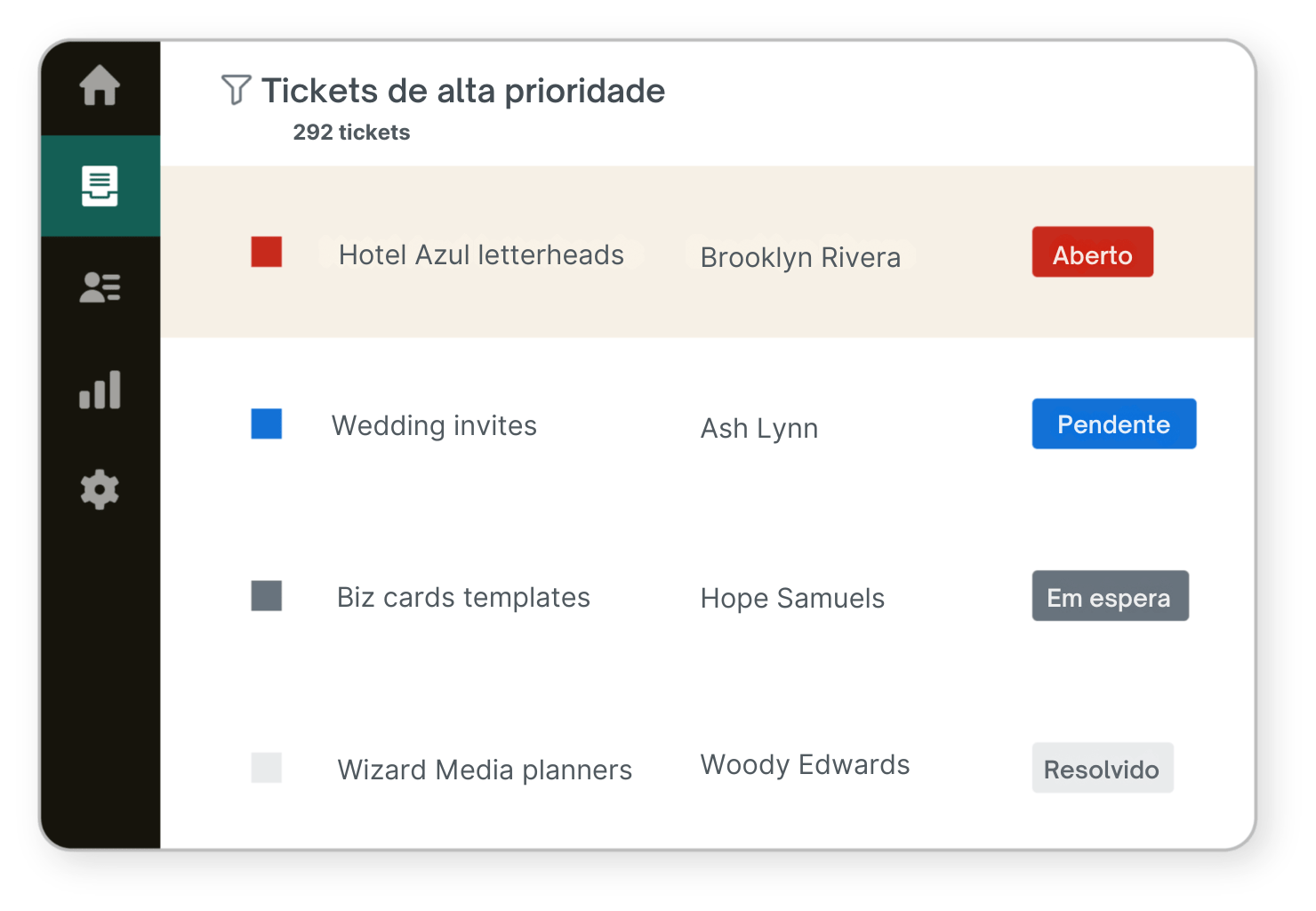Click the Pendente status button
The image size is (1316, 911).
tap(1113, 423)
